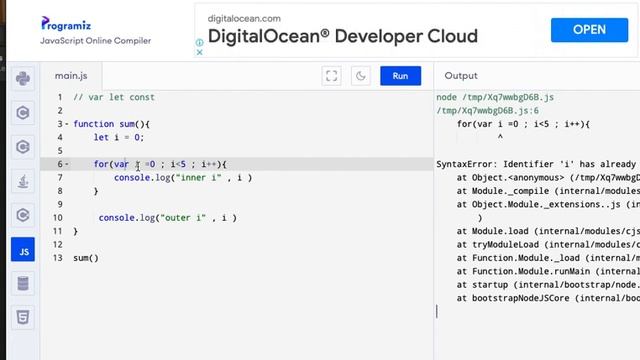Click the console.log("outer i", i) line
640x360 pixels.
pos(167,218)
